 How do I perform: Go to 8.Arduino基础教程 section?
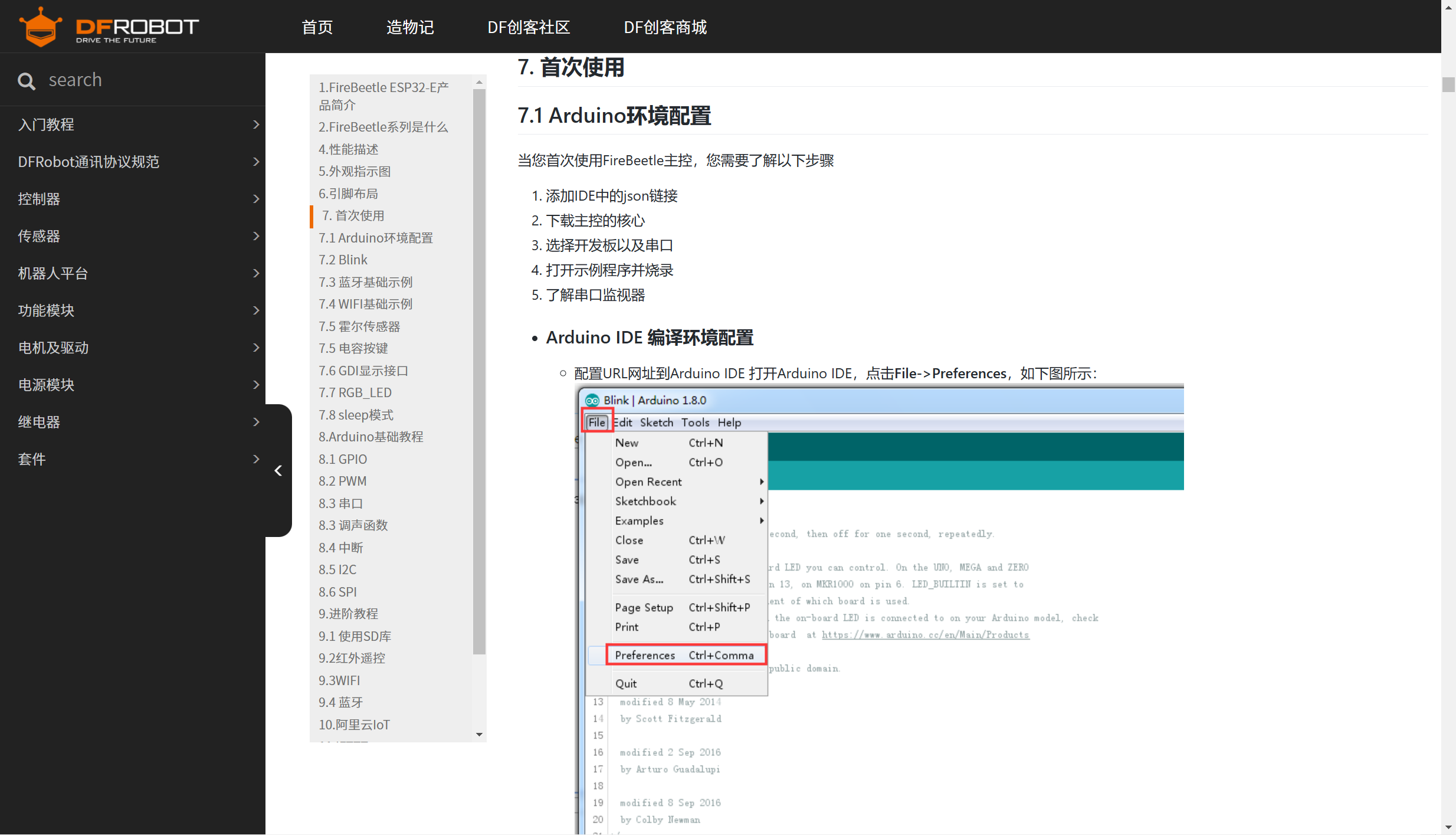tap(371, 437)
